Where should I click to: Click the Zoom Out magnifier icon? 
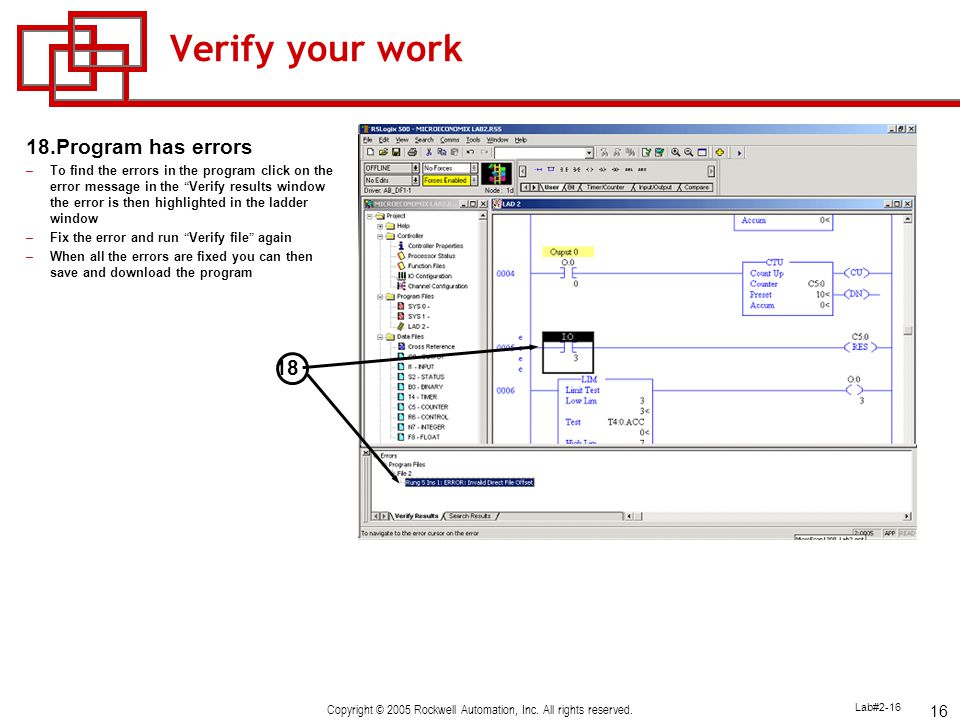[689, 152]
